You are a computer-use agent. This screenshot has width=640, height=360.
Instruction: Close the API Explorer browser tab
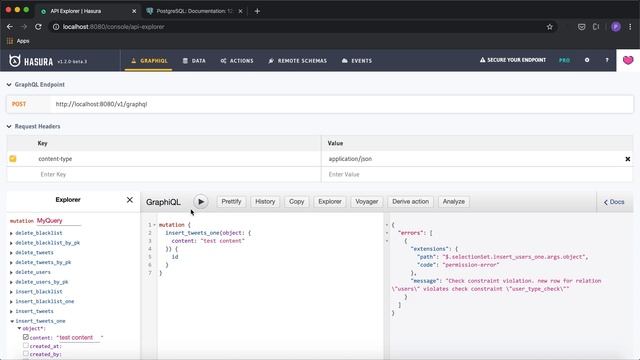[x=134, y=11]
